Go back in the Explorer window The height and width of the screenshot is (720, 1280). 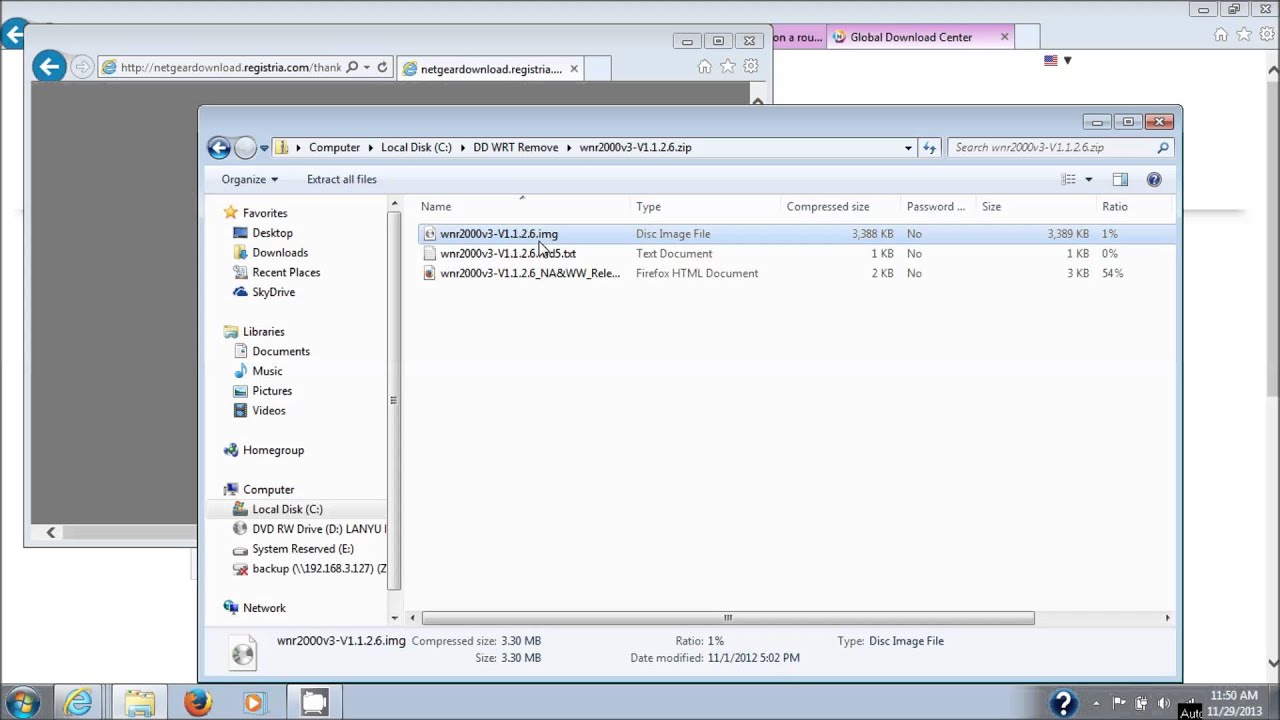click(x=219, y=148)
